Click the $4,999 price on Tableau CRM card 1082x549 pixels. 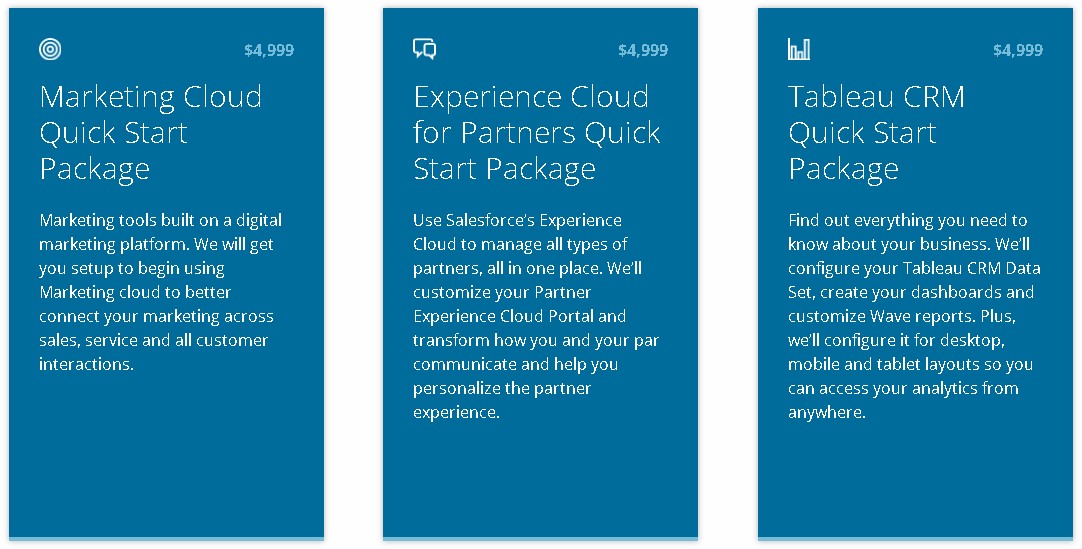click(x=1018, y=50)
